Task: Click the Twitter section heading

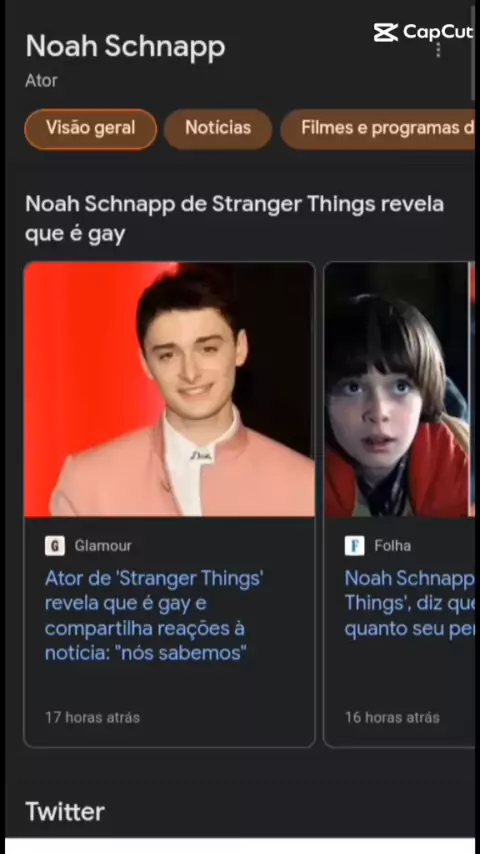Action: click(65, 812)
